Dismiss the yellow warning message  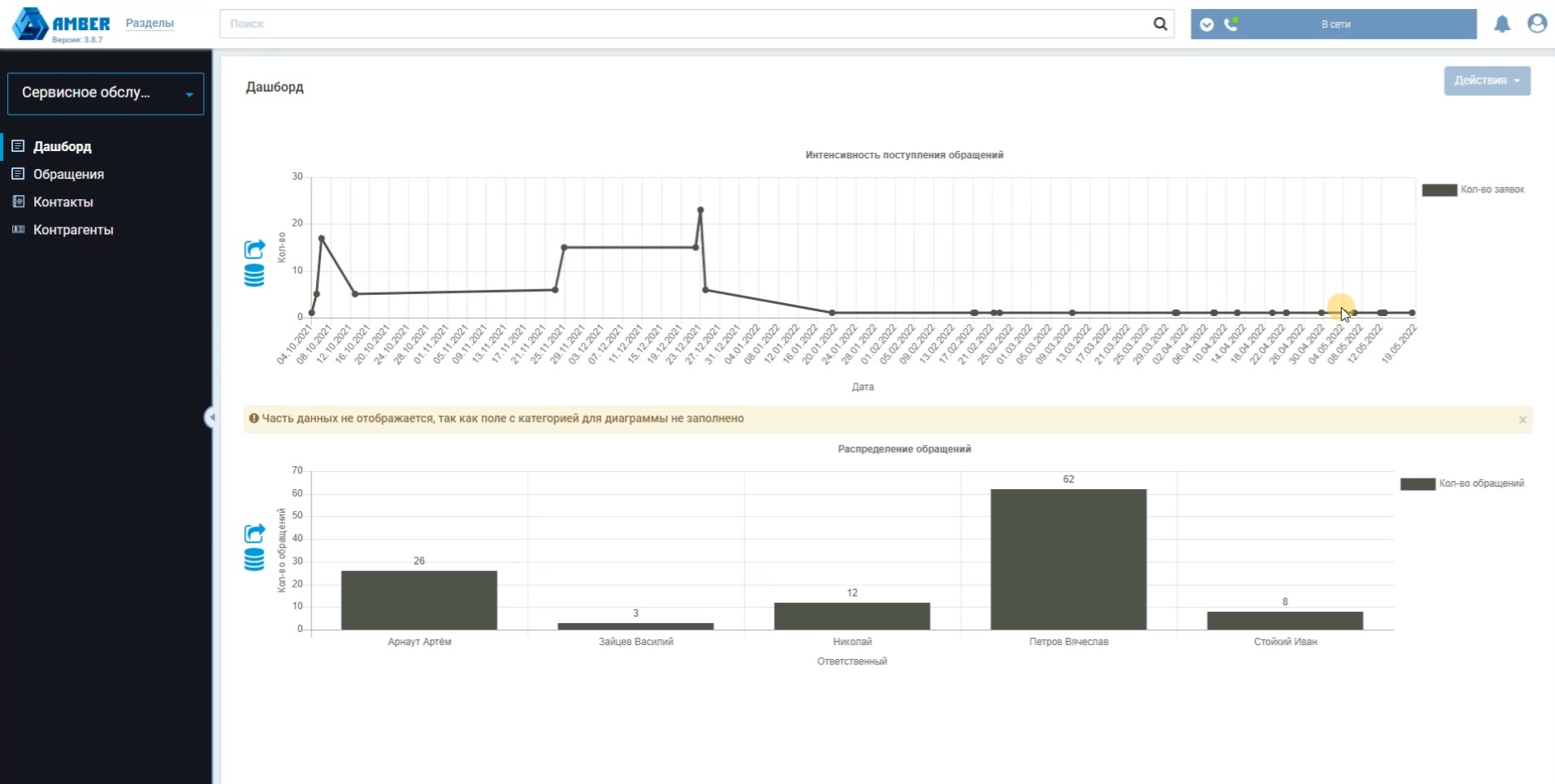pyautogui.click(x=1523, y=420)
